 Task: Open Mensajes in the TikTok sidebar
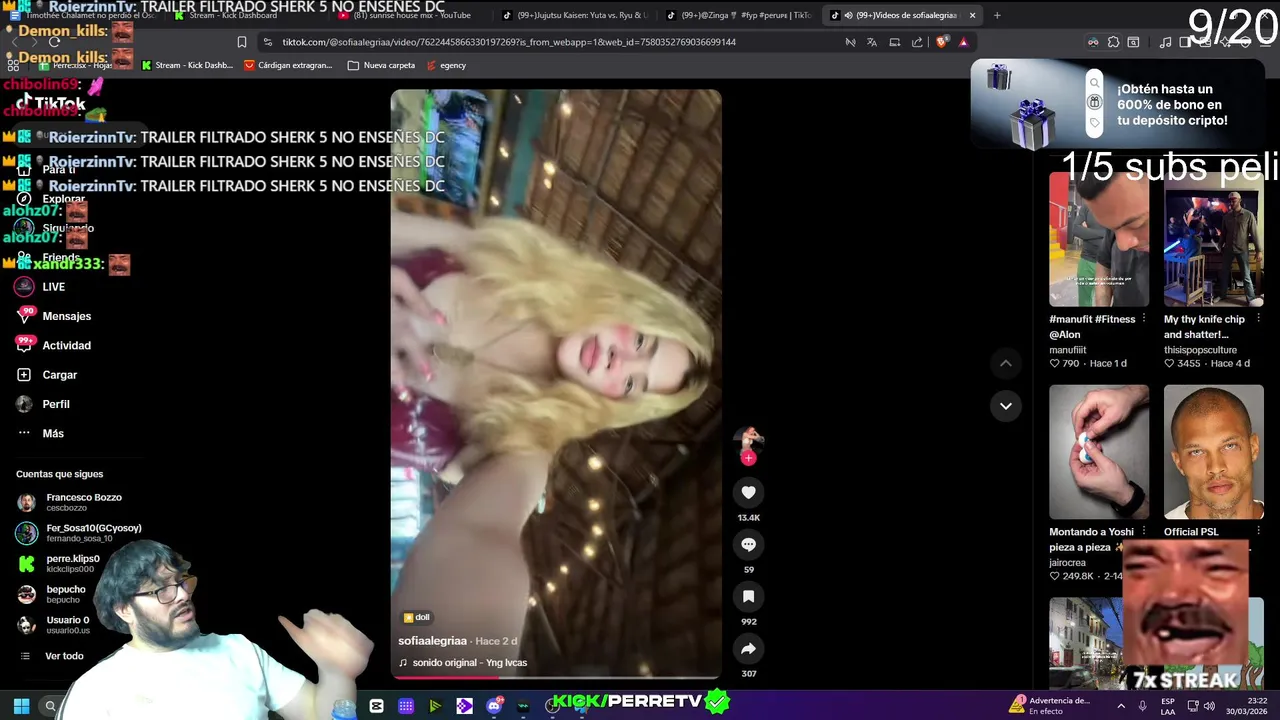point(54,316)
